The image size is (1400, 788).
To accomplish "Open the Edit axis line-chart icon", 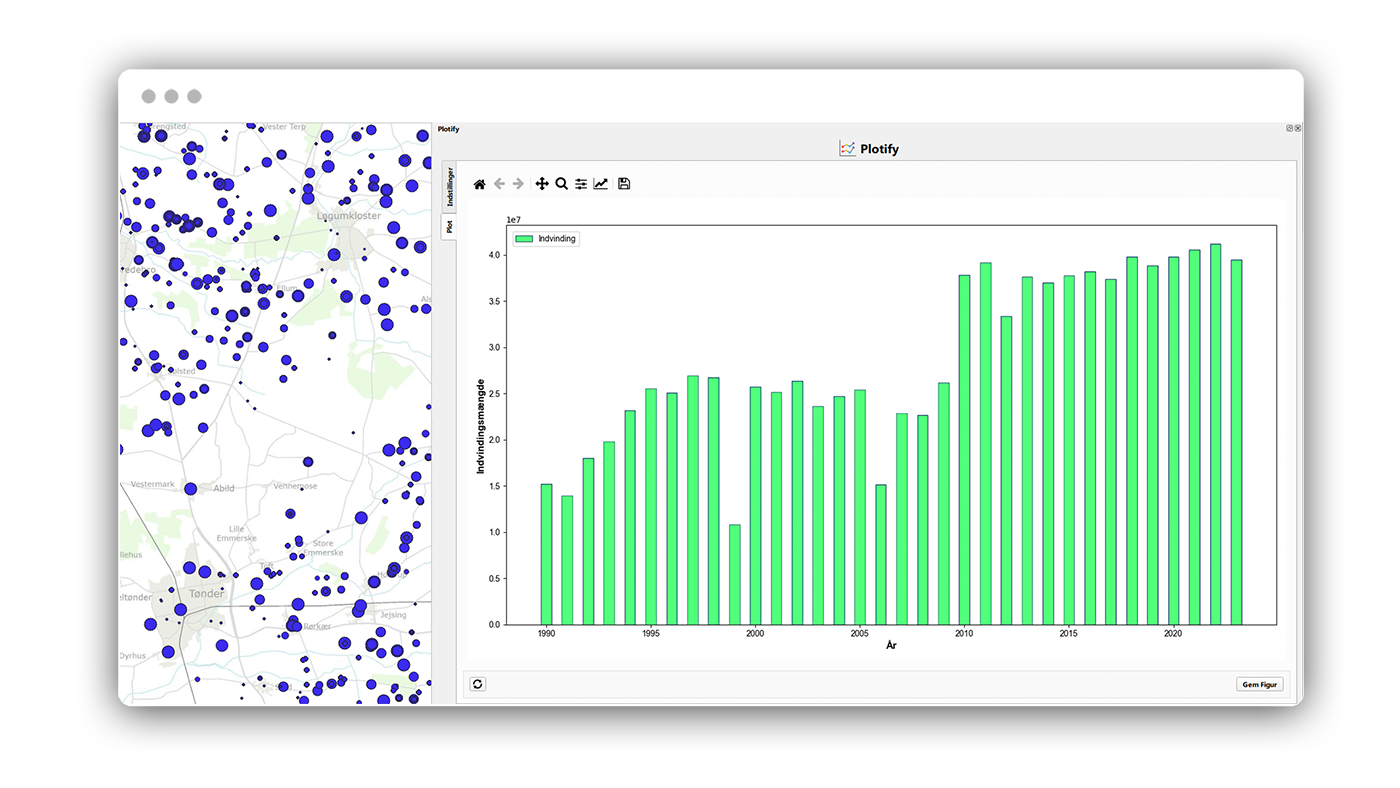I will pyautogui.click(x=601, y=184).
